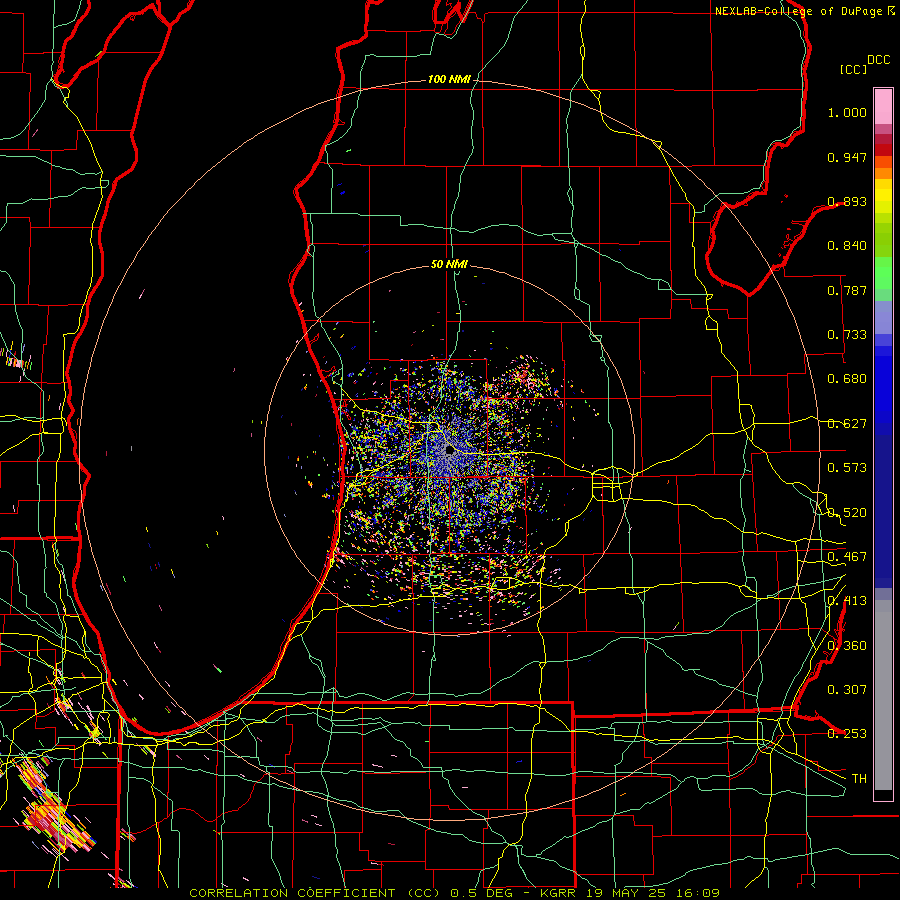Click the 0.413 scale value

click(x=847, y=601)
